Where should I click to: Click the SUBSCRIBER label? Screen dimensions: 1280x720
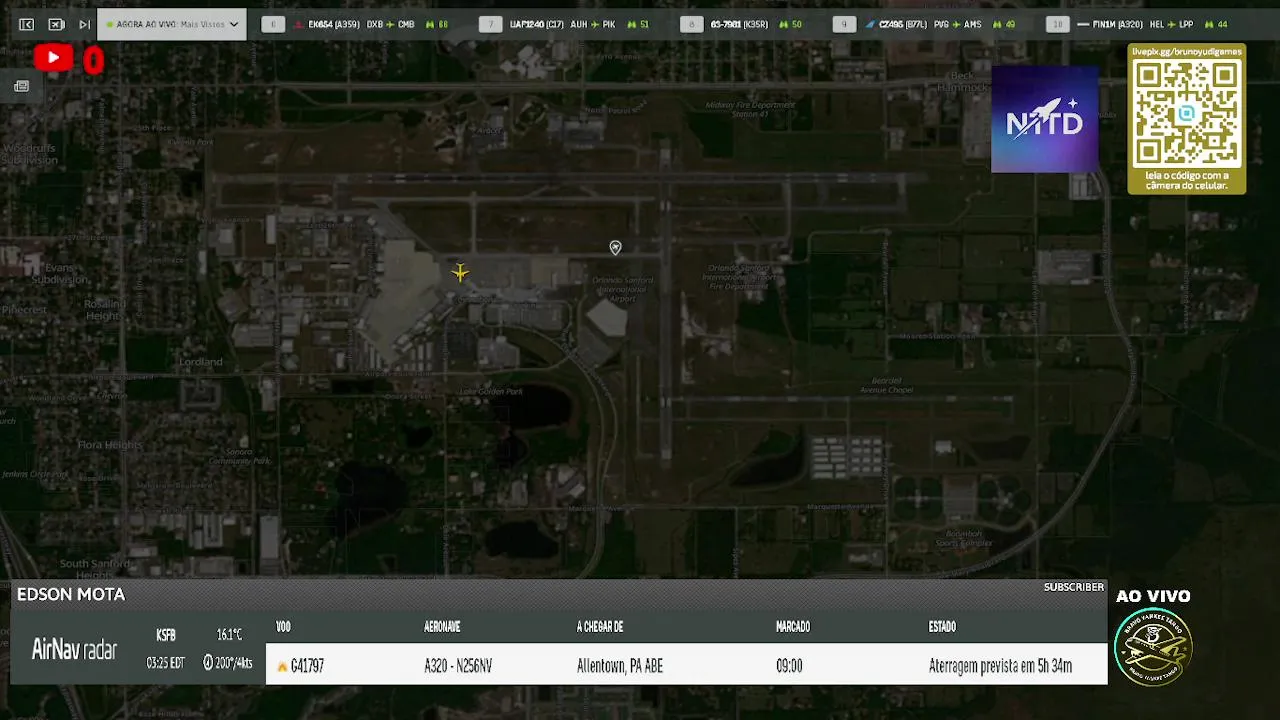click(x=1074, y=587)
